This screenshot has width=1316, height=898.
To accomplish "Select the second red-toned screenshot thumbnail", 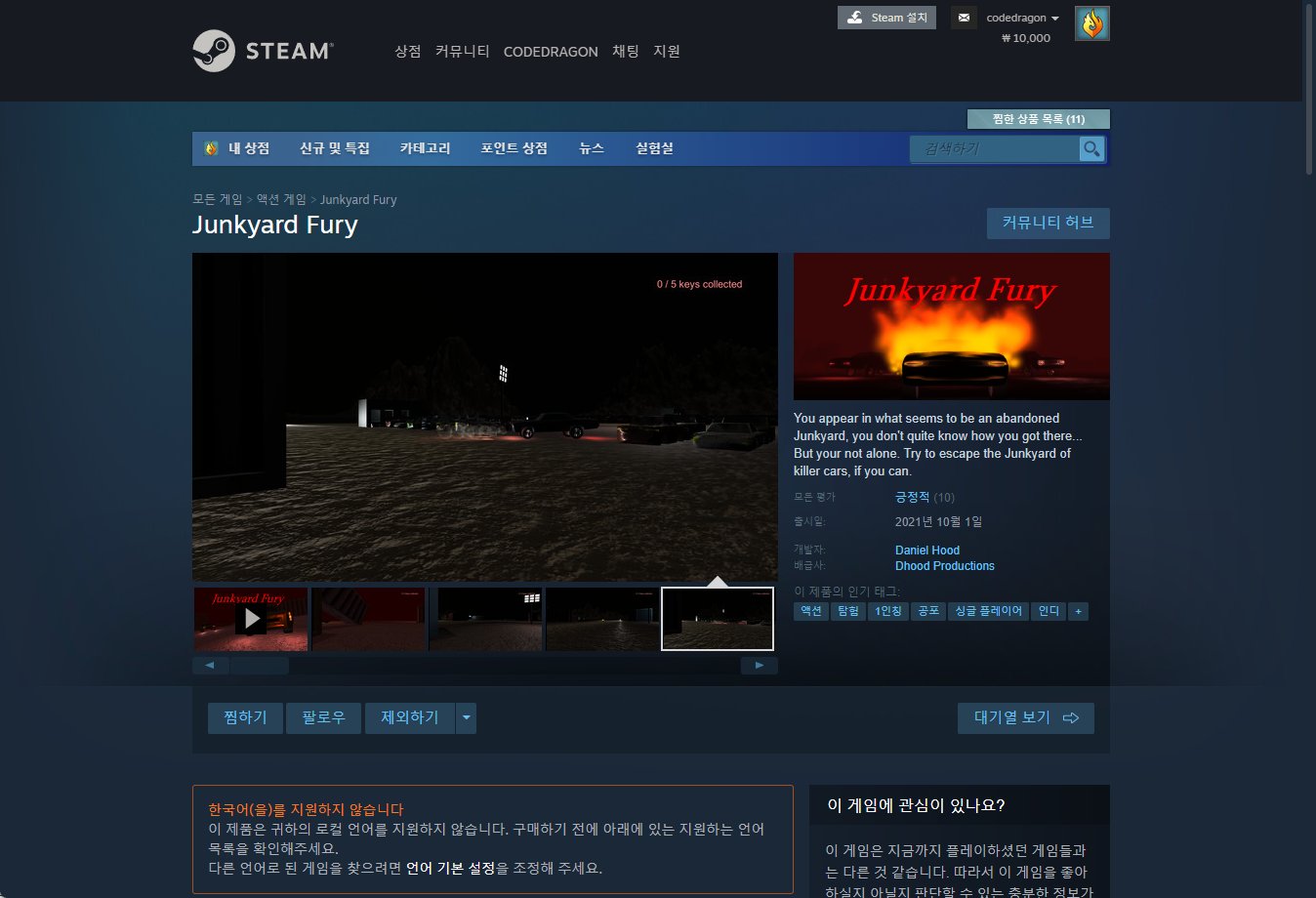I will (x=368, y=619).
